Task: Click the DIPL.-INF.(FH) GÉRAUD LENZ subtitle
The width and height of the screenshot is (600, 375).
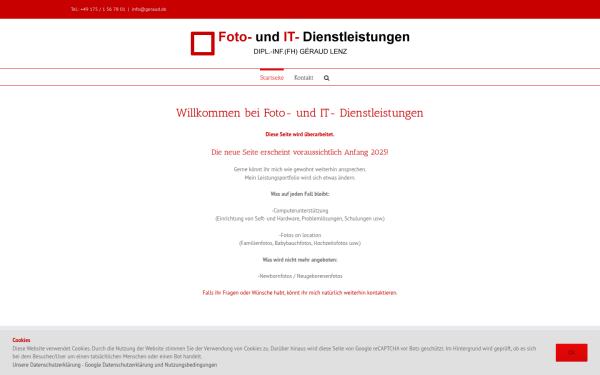Action: (x=300, y=52)
